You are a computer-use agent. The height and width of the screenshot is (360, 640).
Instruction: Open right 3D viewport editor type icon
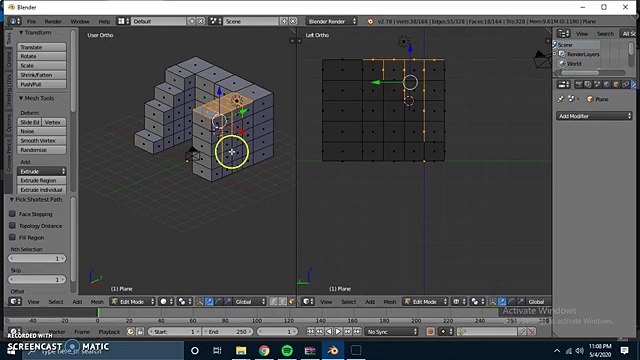tap(308, 302)
